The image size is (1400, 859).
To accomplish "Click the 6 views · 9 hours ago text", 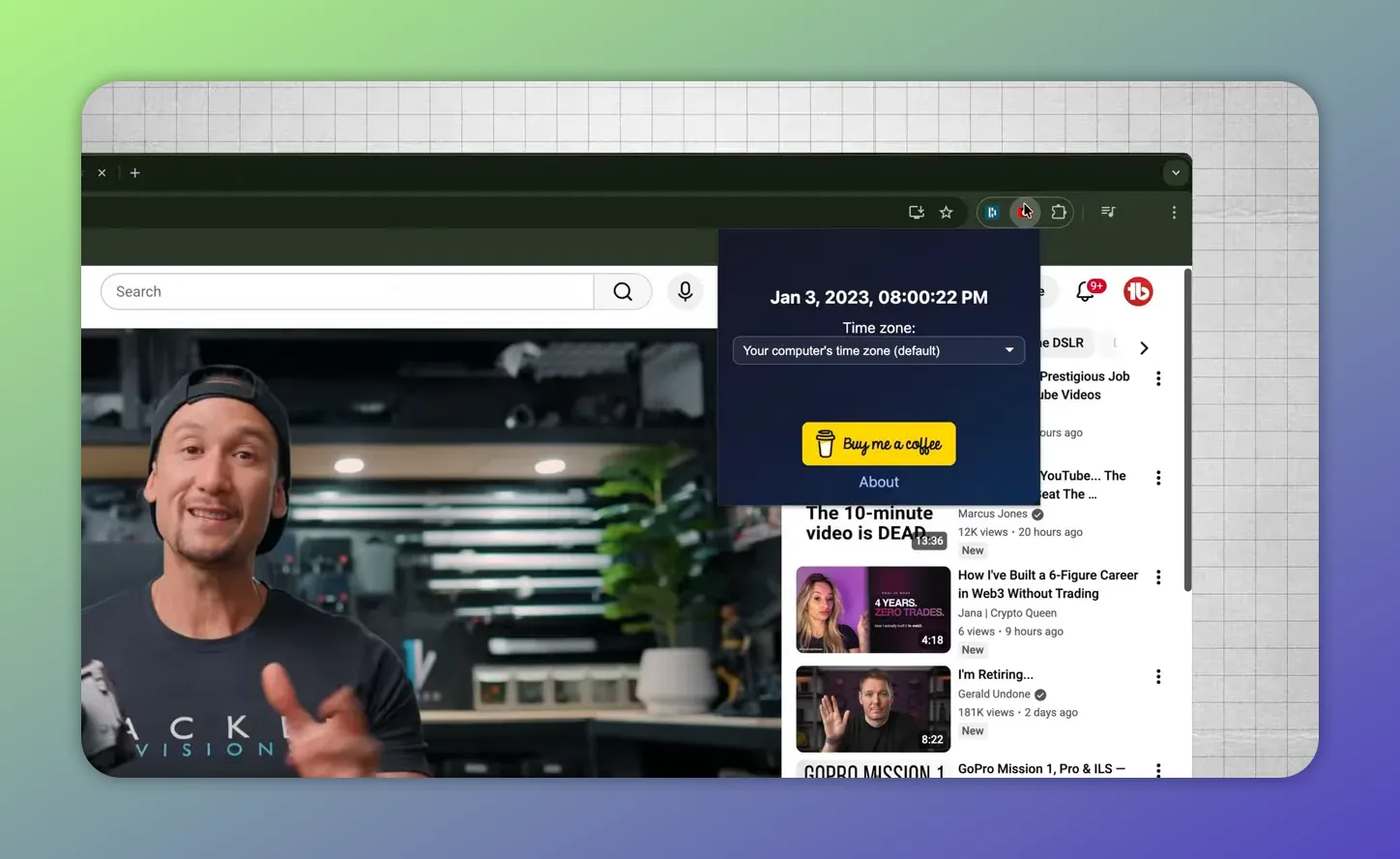I will tap(1010, 632).
